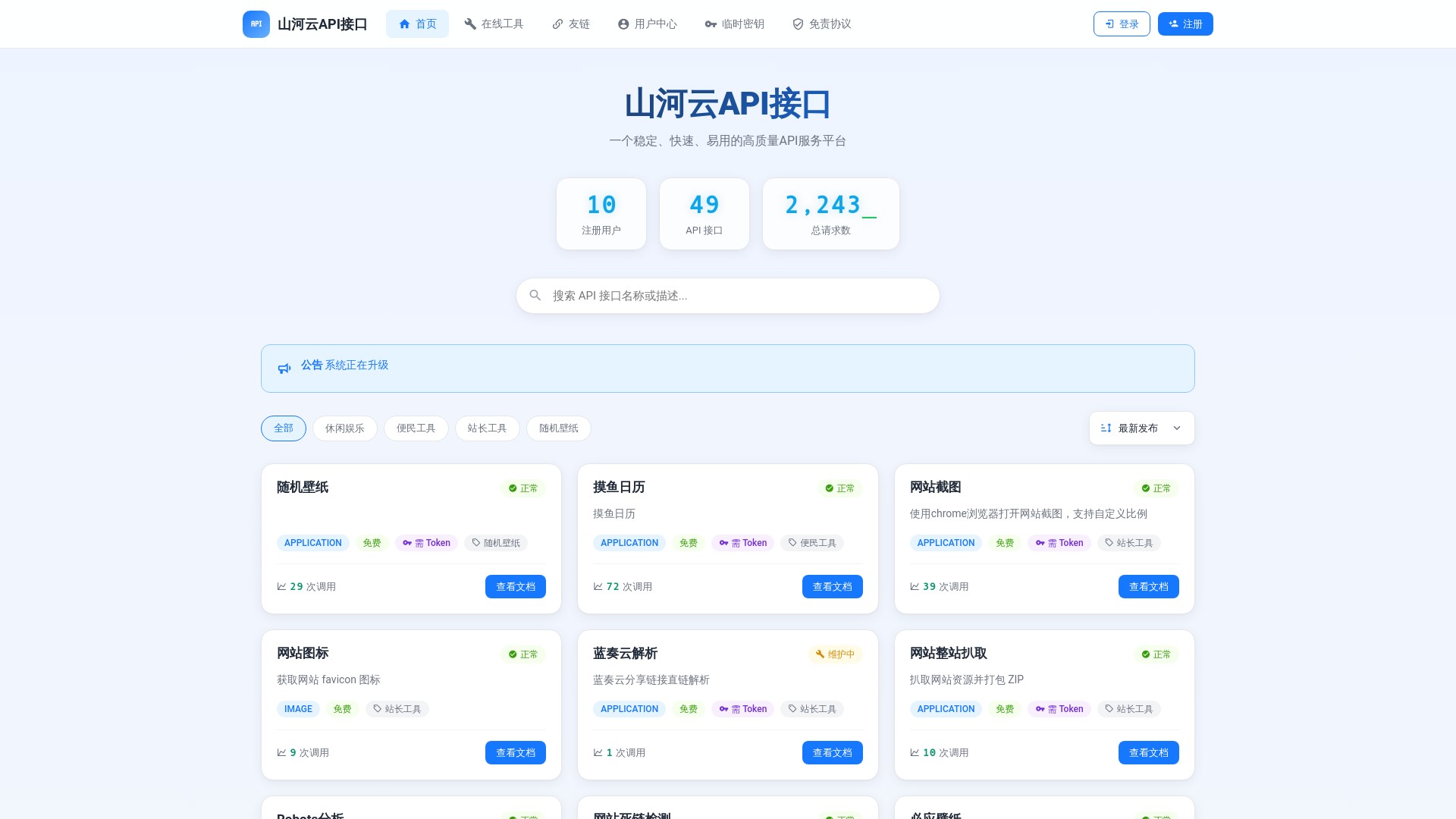The width and height of the screenshot is (1456, 819).
Task: Open 查看文档 on 网站整站扒取 card
Action: (1149, 752)
